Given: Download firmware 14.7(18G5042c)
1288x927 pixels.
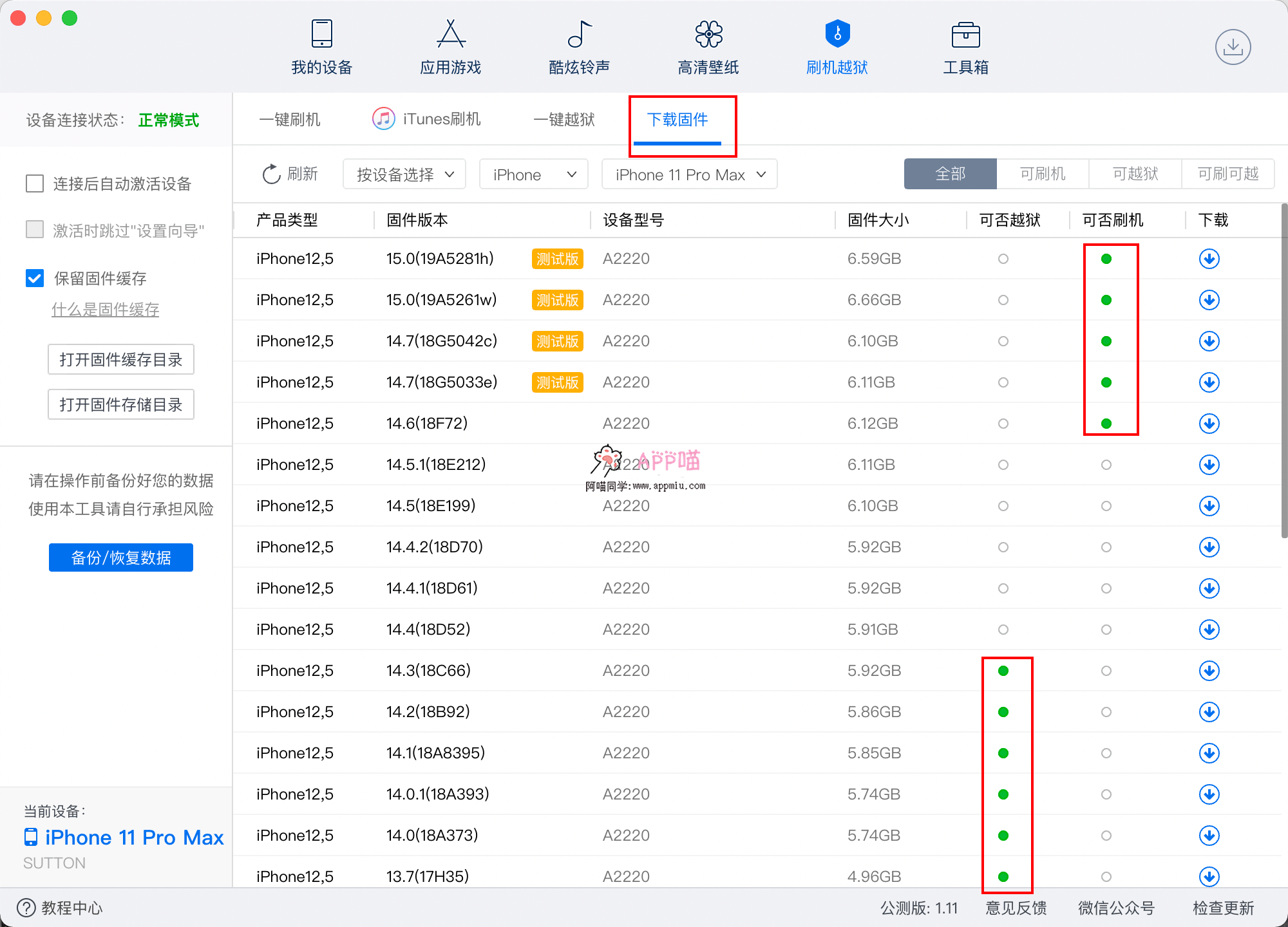Looking at the screenshot, I should click(1209, 341).
